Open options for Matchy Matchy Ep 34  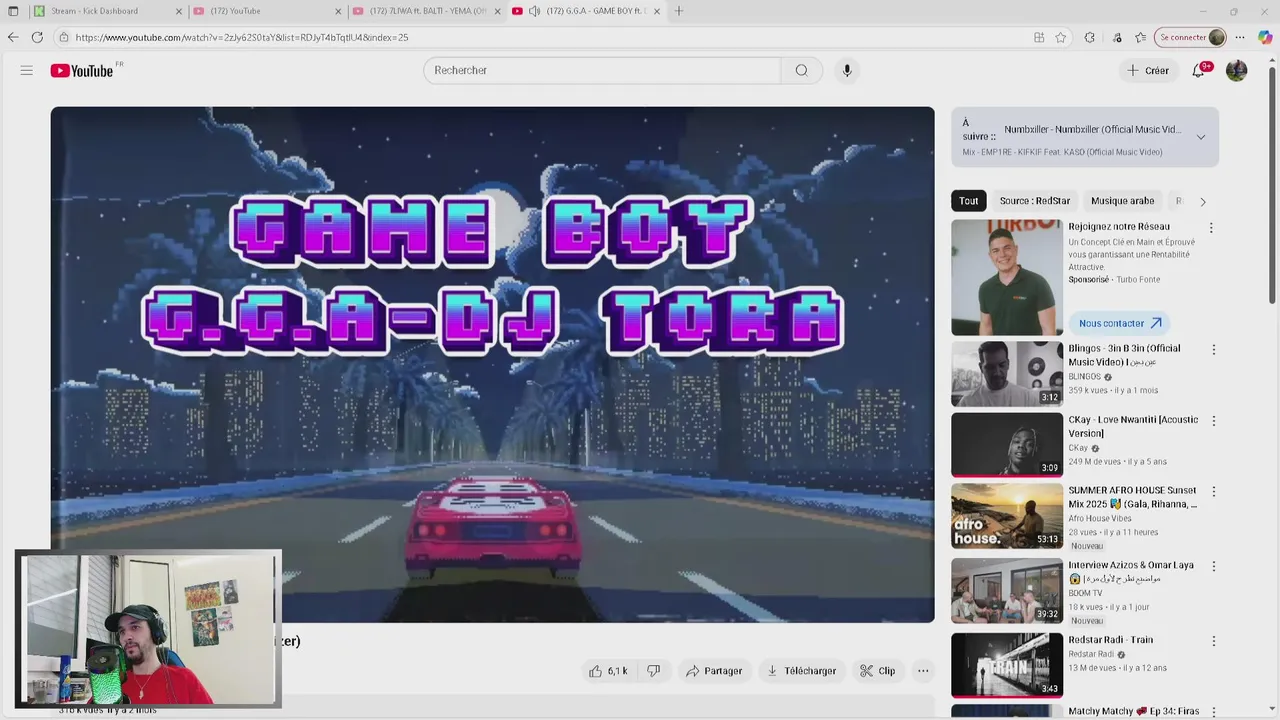(x=1214, y=712)
